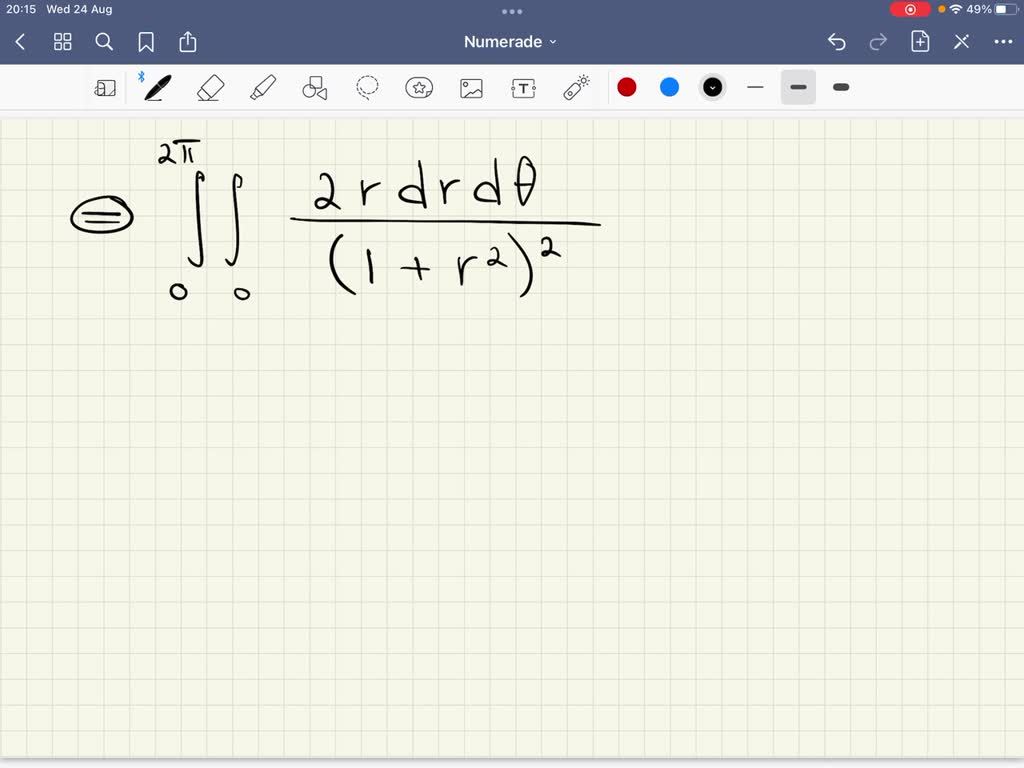Select the thickest stroke width
The image size is (1024, 768).
(840, 87)
